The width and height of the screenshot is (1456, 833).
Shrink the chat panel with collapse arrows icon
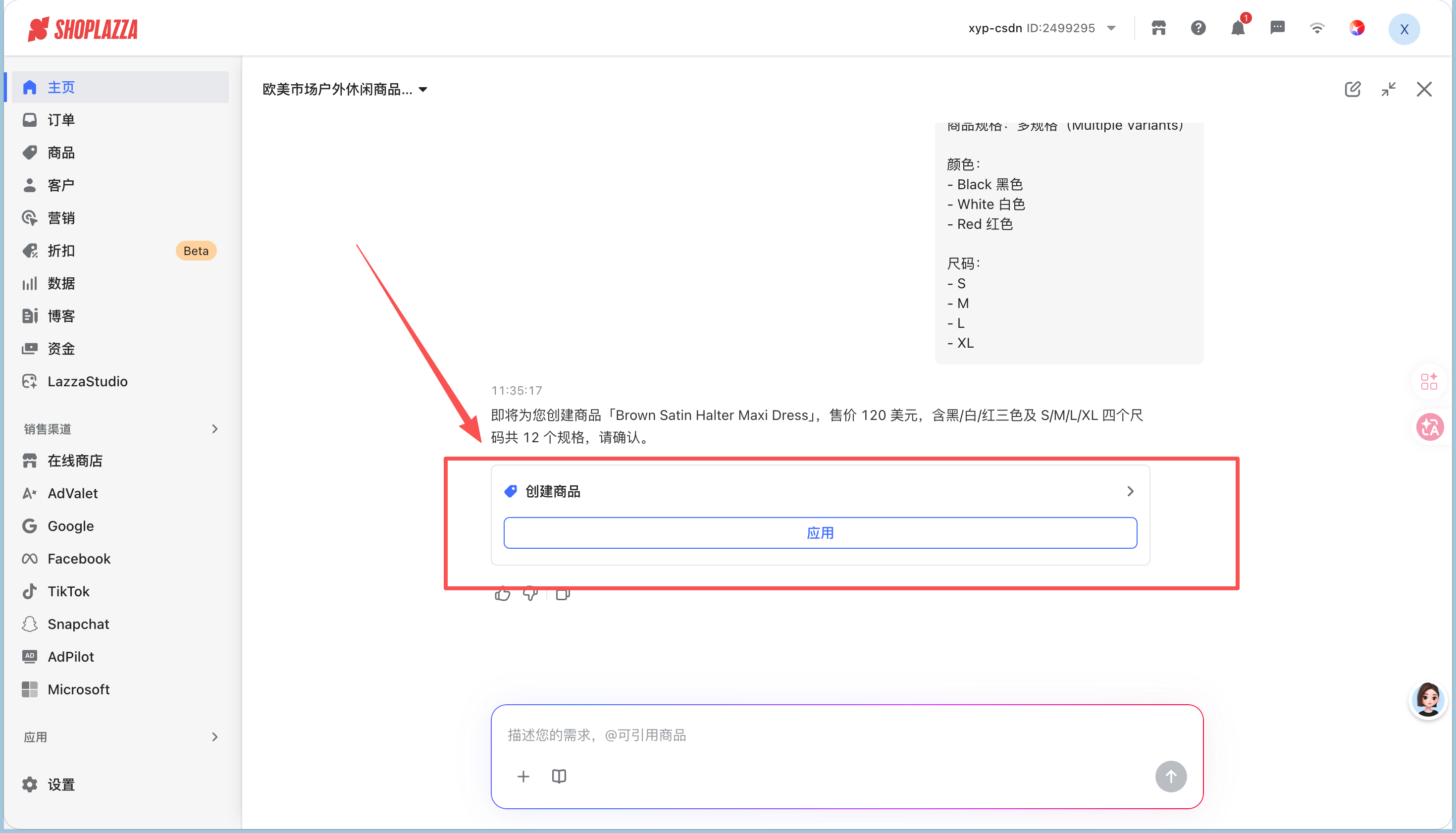pyautogui.click(x=1389, y=89)
